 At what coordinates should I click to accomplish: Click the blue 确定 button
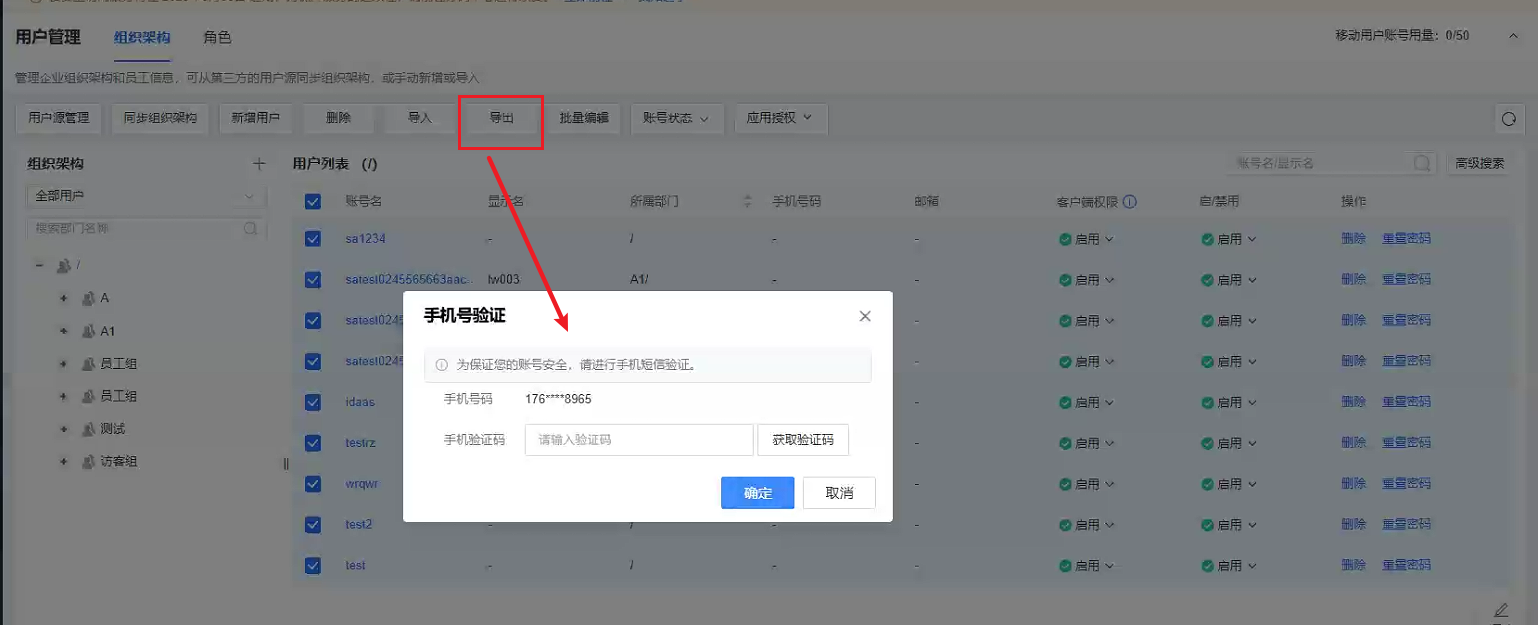pos(757,493)
